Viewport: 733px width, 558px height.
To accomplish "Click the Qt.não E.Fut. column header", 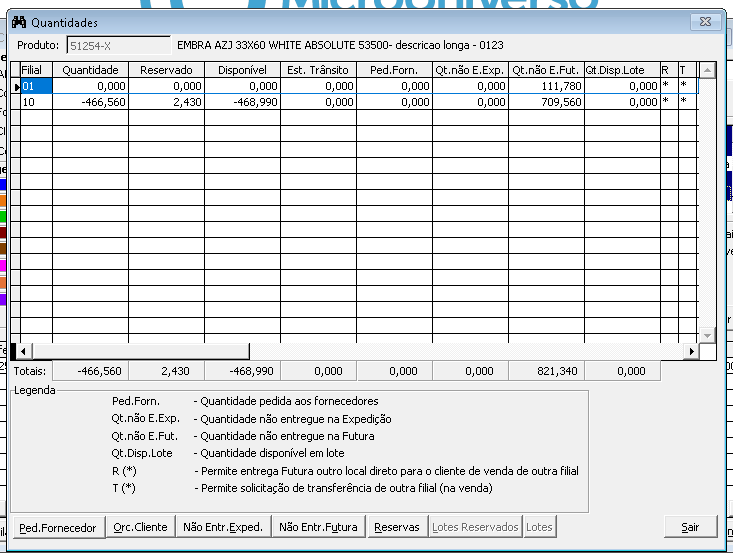I will coord(546,70).
